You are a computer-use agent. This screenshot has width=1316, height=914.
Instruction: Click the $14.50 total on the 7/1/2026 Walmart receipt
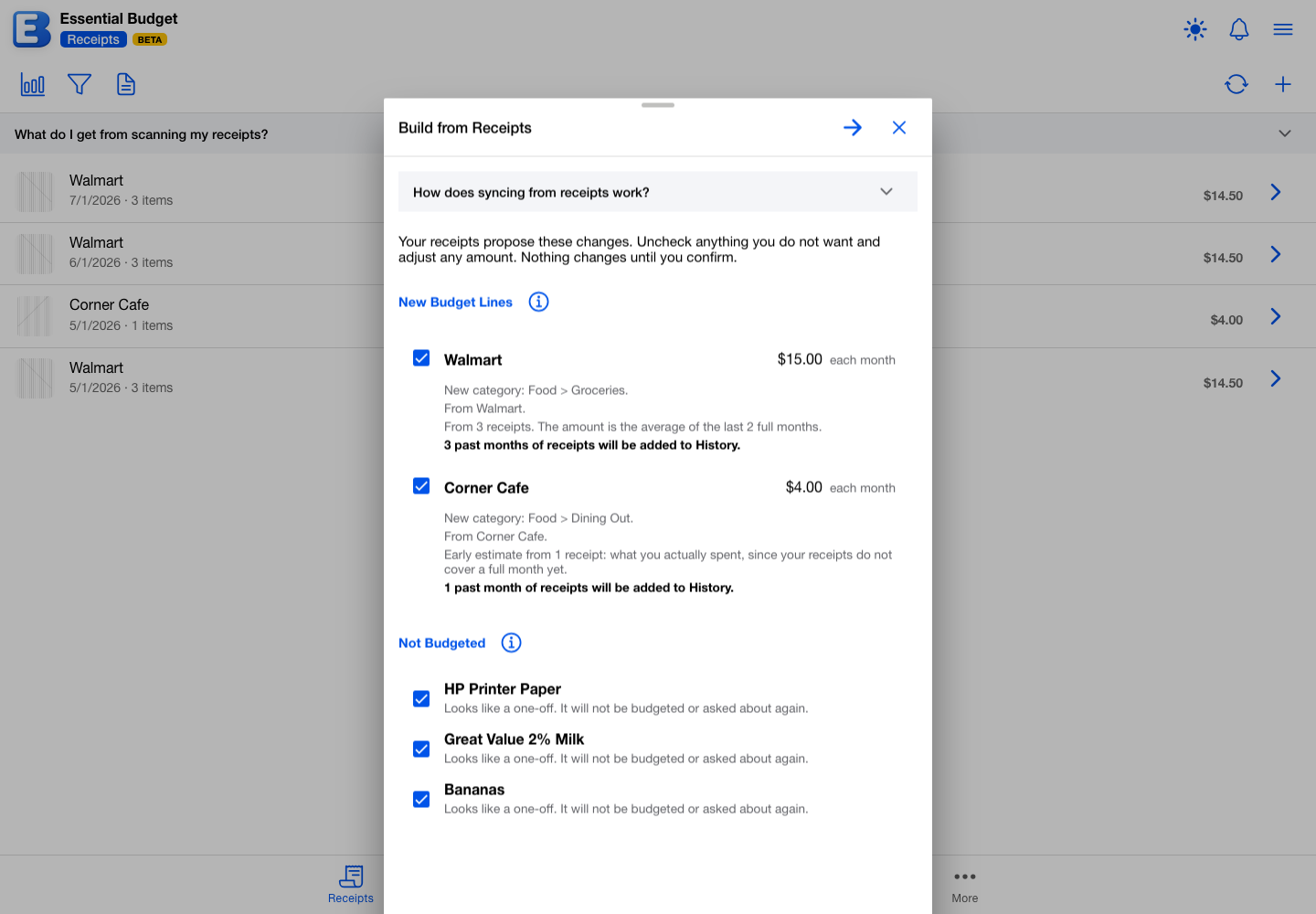(x=1223, y=196)
